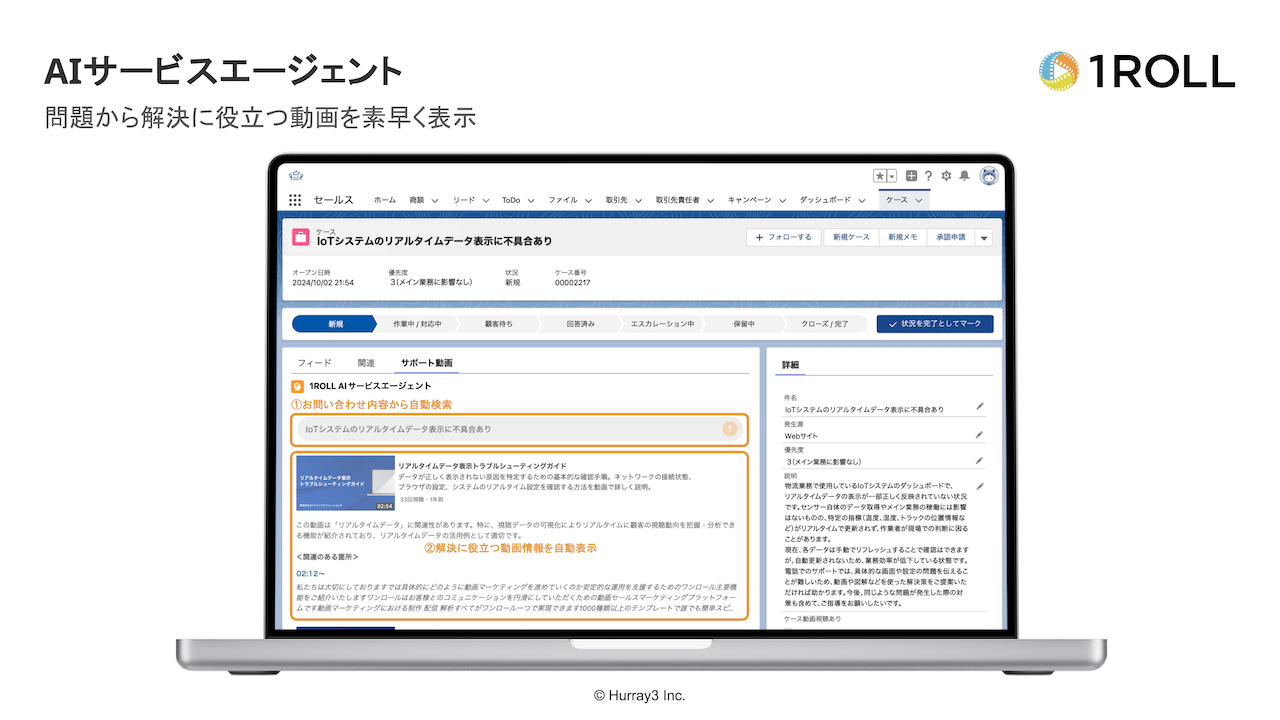Open the more actions dropdown beside 承認申請
The width and height of the screenshot is (1280, 720).
click(983, 238)
